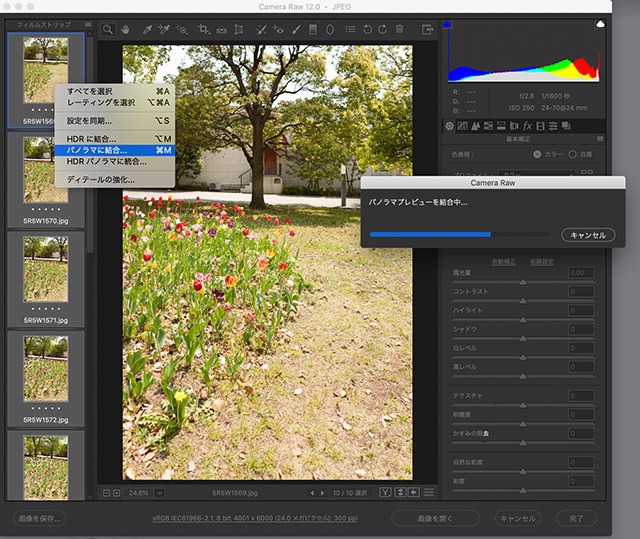The width and height of the screenshot is (640, 539).
Task: Go to next image arrow
Action: tap(322, 493)
